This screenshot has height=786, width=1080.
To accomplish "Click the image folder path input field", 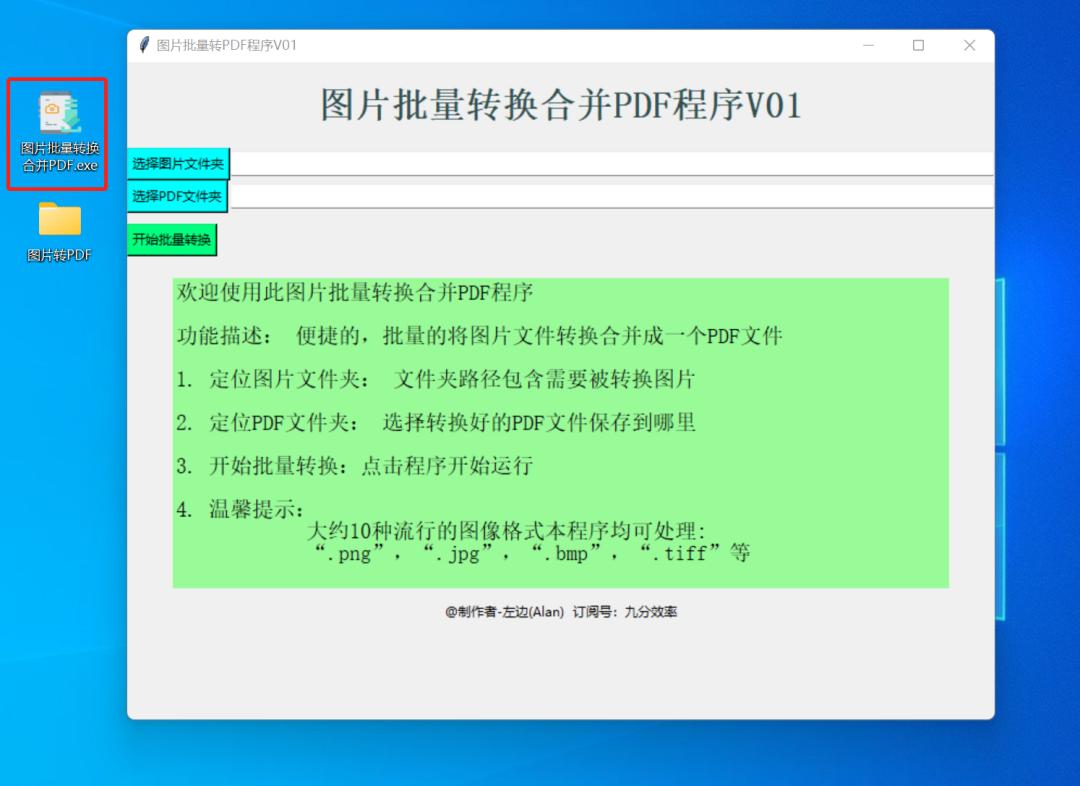I will (600, 163).
